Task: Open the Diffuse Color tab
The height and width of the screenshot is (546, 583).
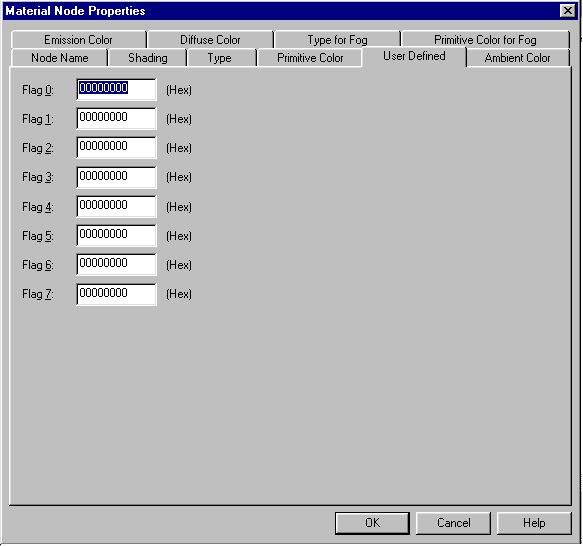Action: point(210,39)
